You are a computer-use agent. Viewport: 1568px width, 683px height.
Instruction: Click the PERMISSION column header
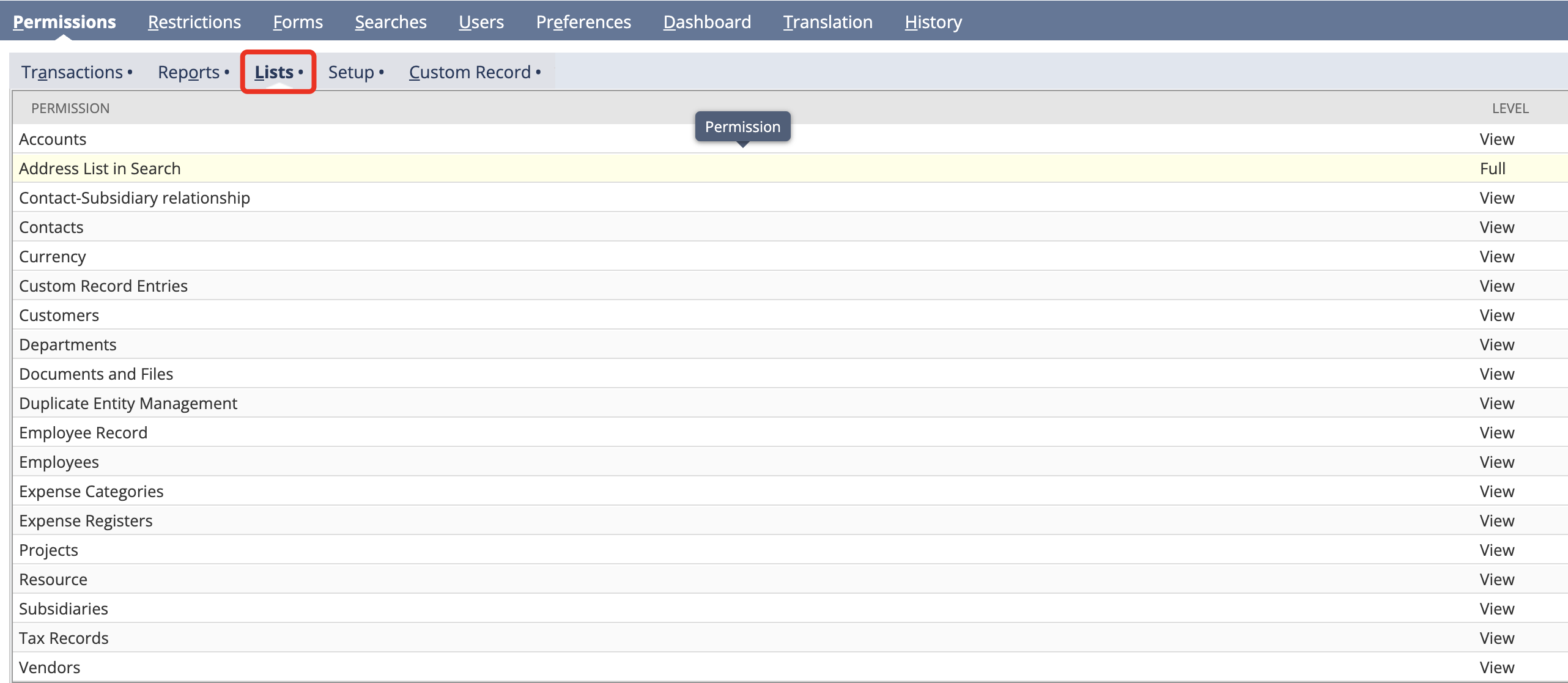[70, 108]
